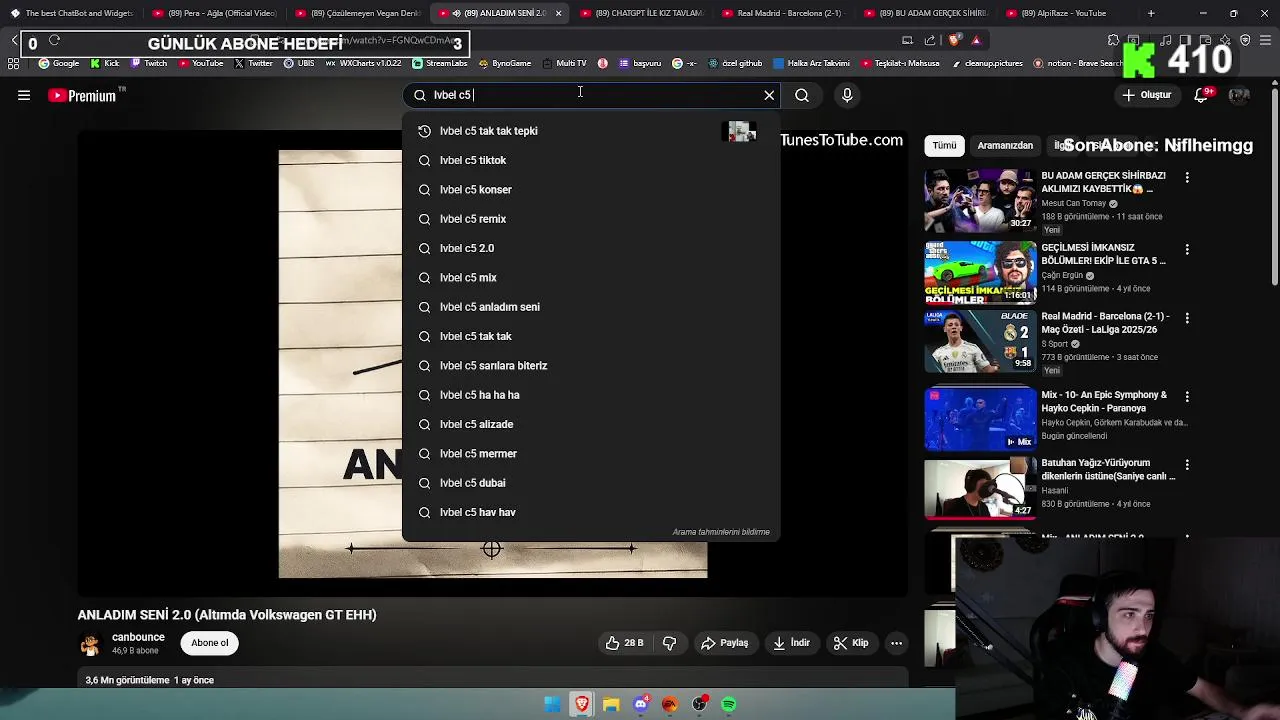Open options menu for GTA 5 video

pos(1187,249)
